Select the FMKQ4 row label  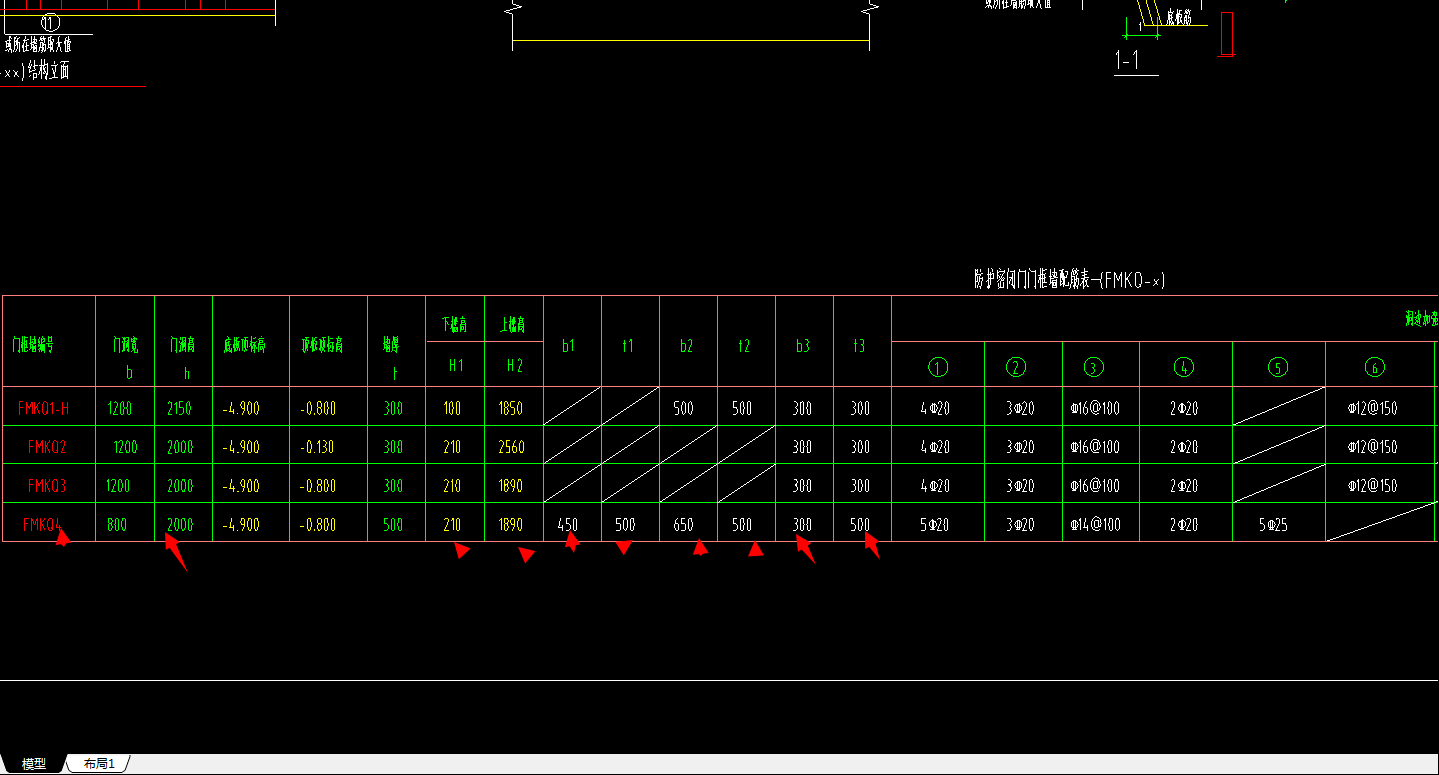coord(43,524)
